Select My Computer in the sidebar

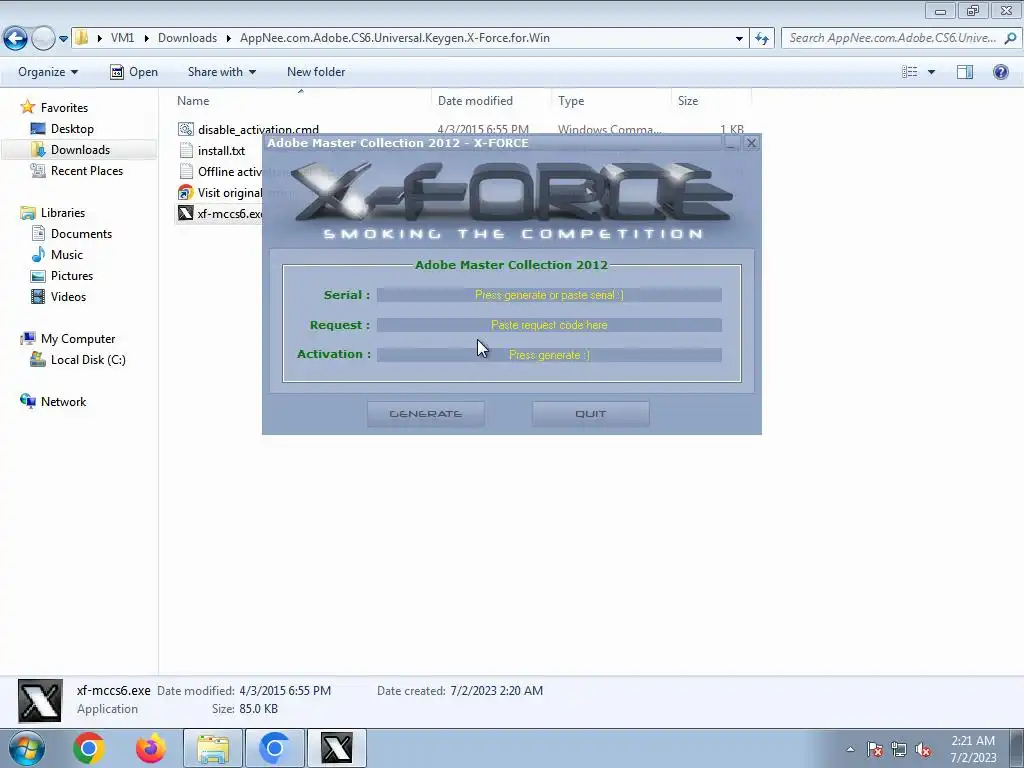pyautogui.click(x=78, y=339)
